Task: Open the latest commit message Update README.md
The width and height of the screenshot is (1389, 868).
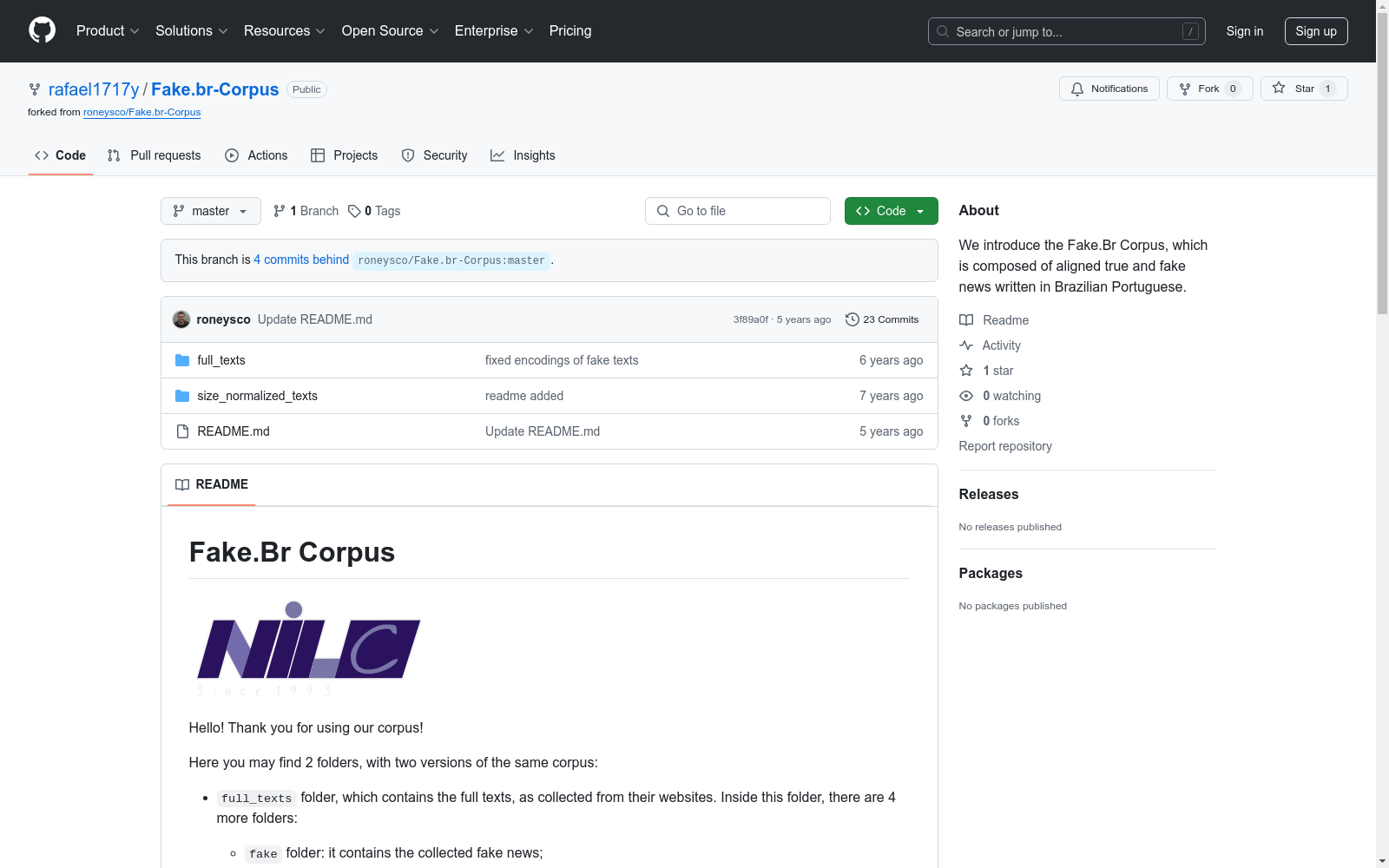Action: [315, 319]
